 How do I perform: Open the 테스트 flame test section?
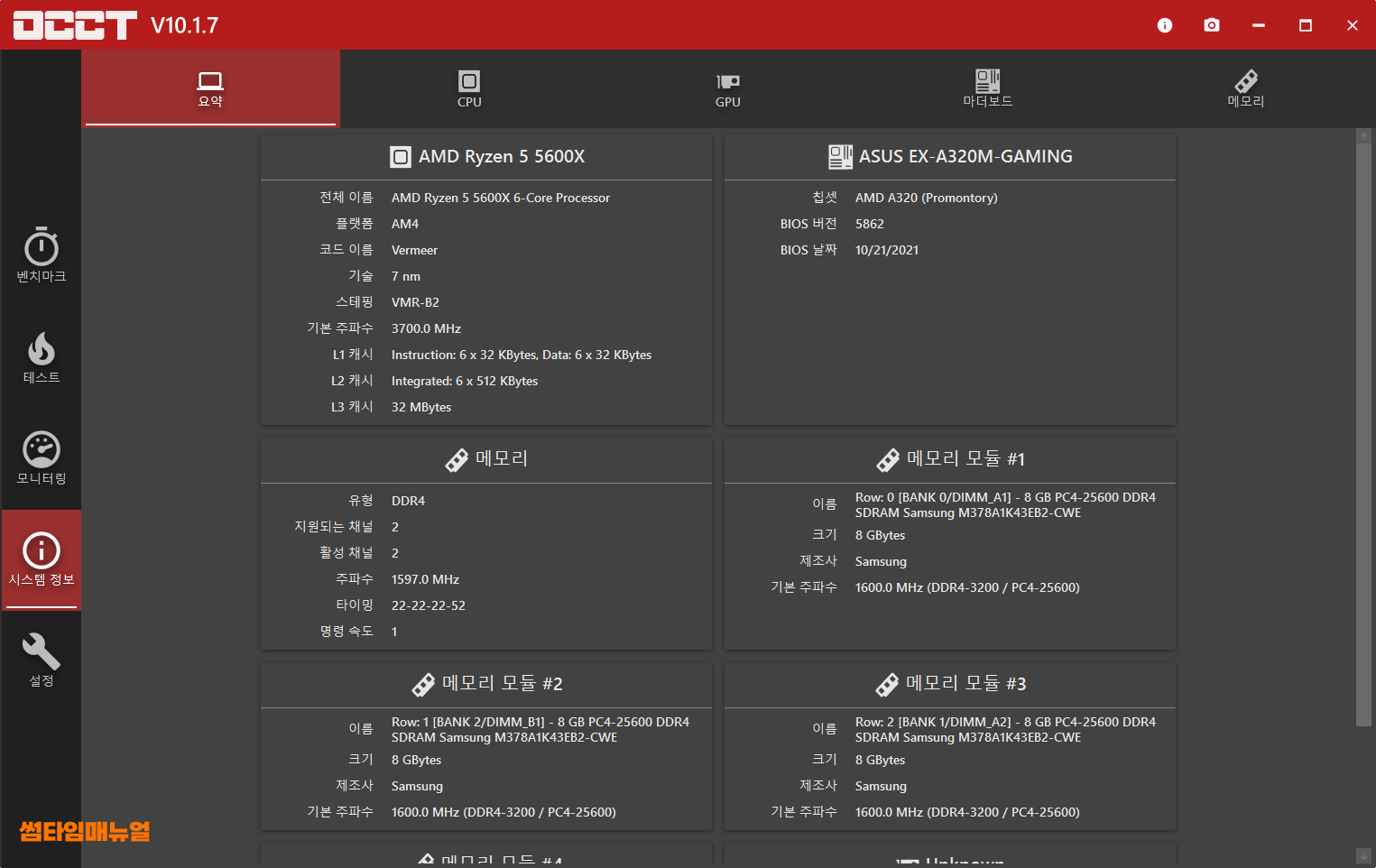click(42, 356)
